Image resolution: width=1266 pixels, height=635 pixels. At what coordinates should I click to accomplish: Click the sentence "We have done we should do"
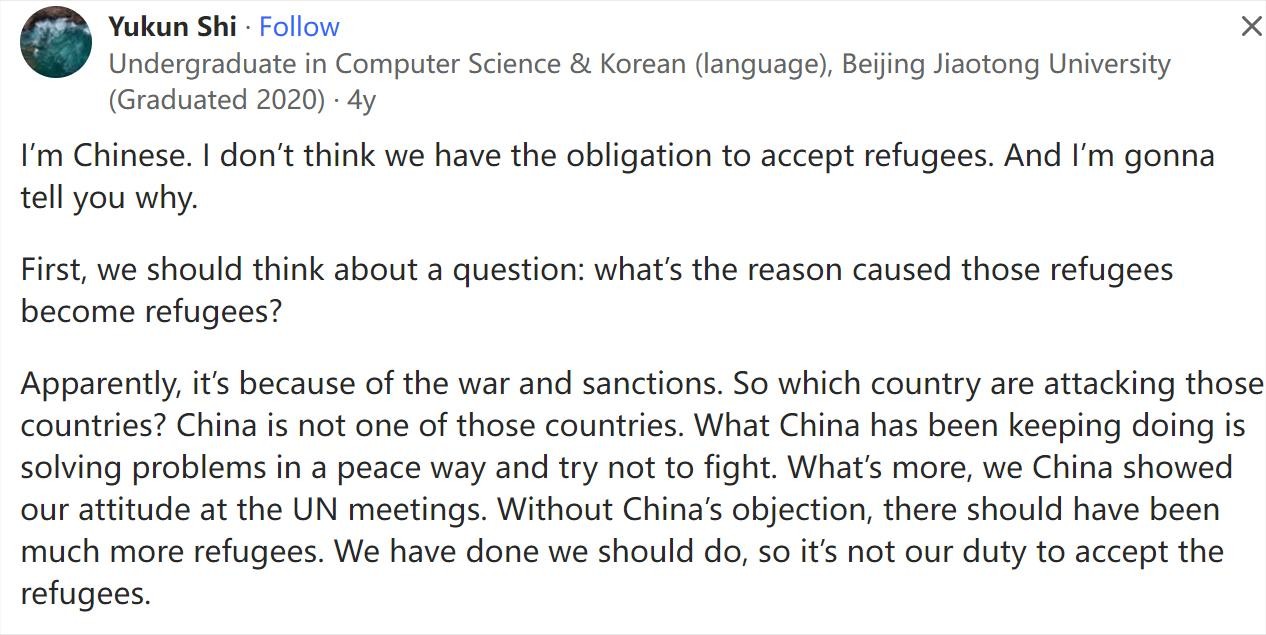pyautogui.click(x=539, y=551)
